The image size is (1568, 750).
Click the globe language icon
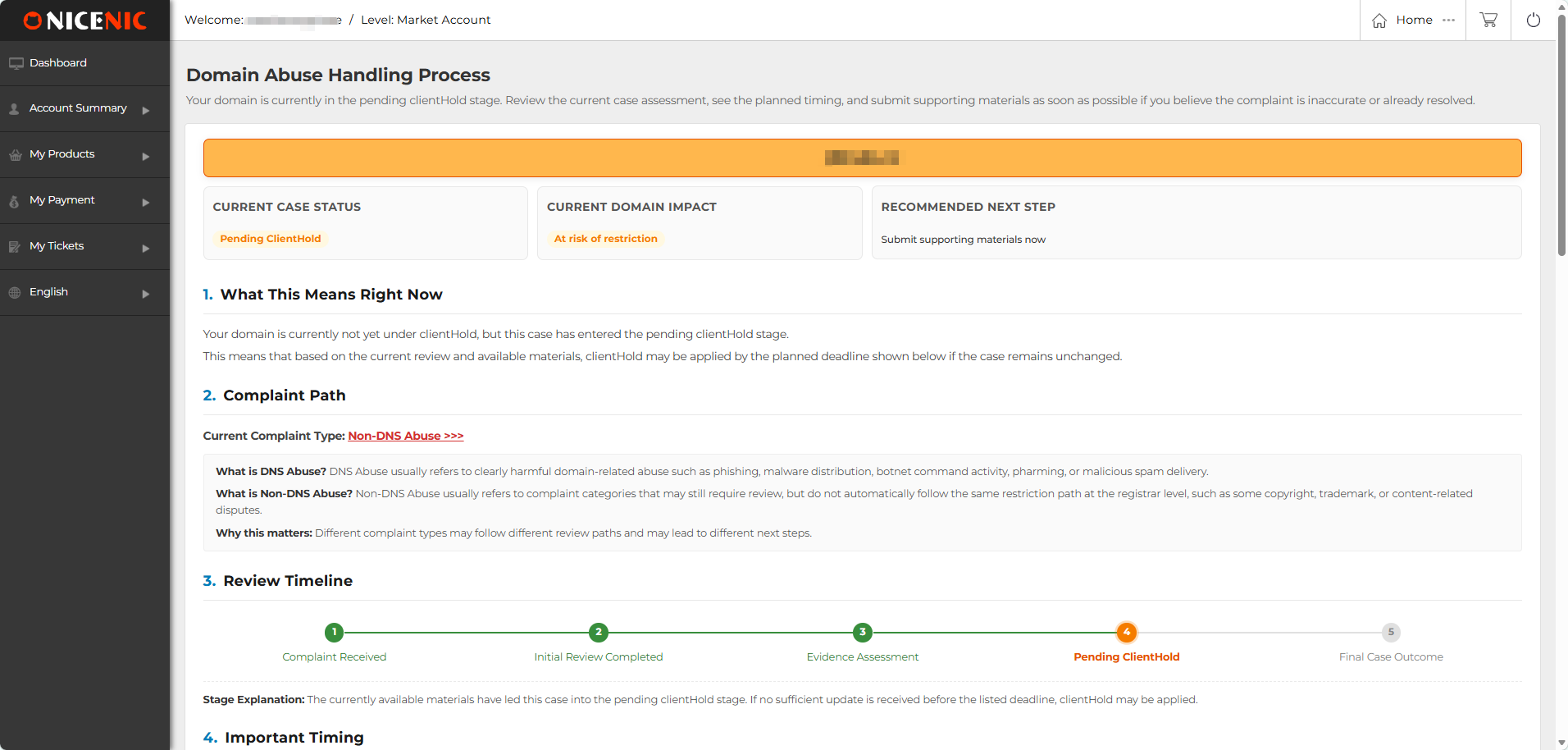pyautogui.click(x=14, y=293)
